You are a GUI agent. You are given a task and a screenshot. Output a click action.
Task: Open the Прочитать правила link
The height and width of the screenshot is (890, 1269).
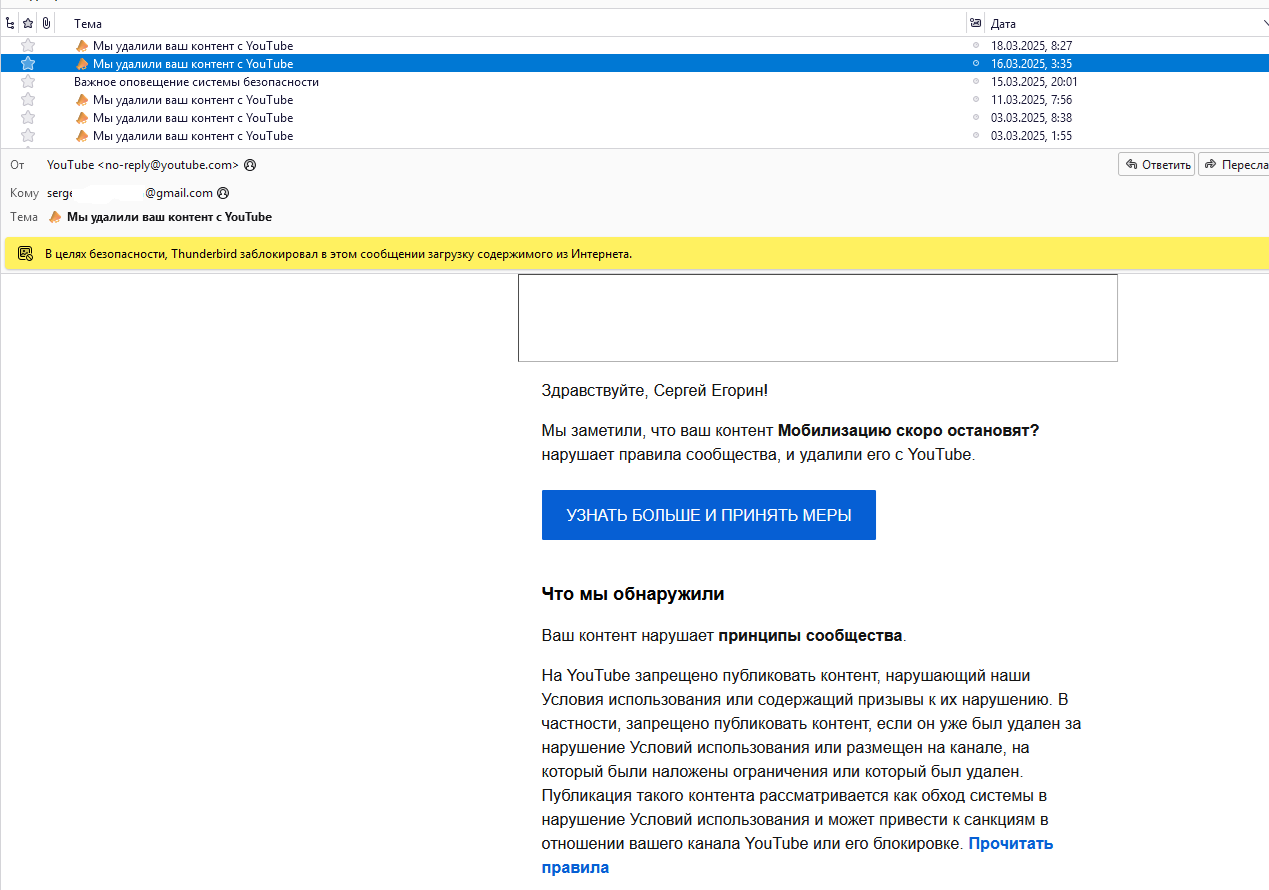(798, 855)
